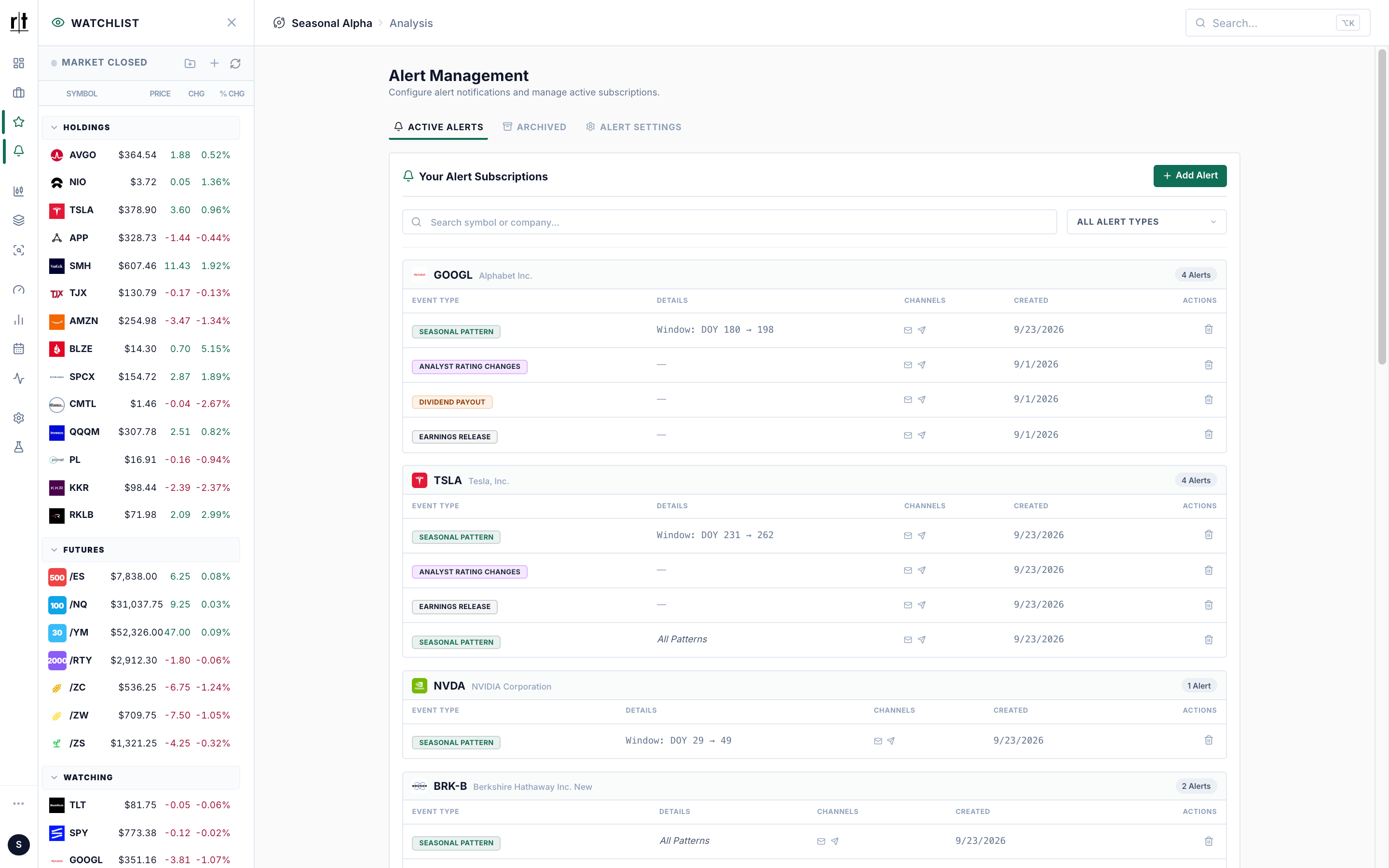Click the '4 Alerts' badge for TSLA
Viewport: 1389px width, 868px height.
coord(1196,480)
